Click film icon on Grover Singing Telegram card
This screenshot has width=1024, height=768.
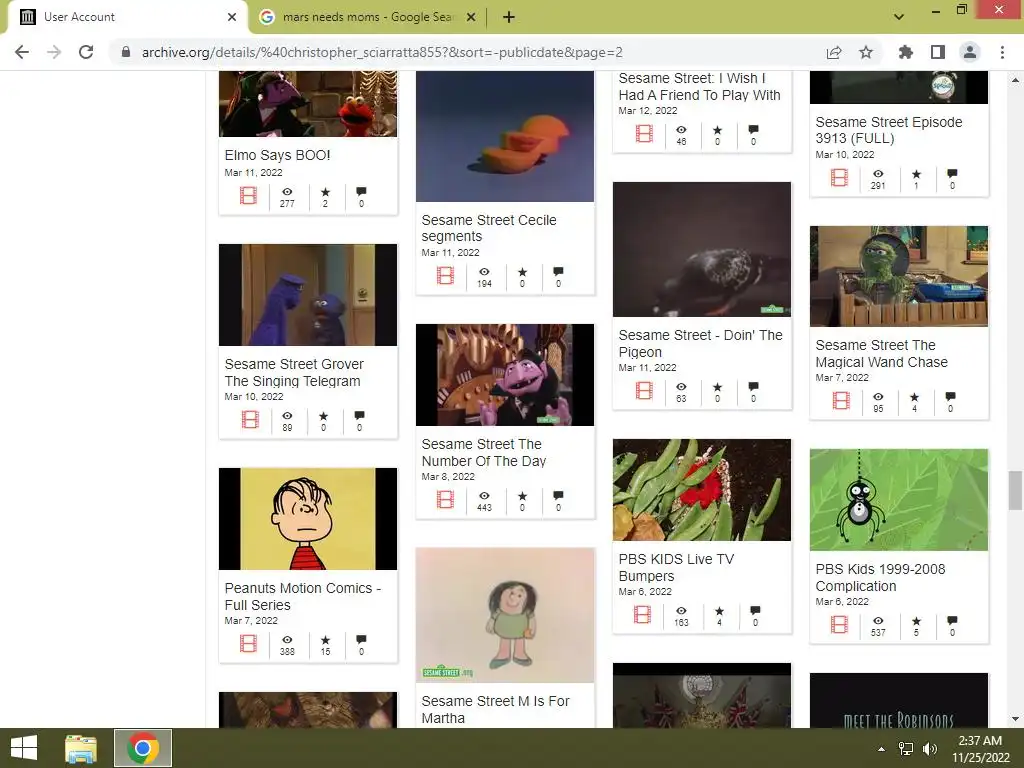(x=250, y=419)
